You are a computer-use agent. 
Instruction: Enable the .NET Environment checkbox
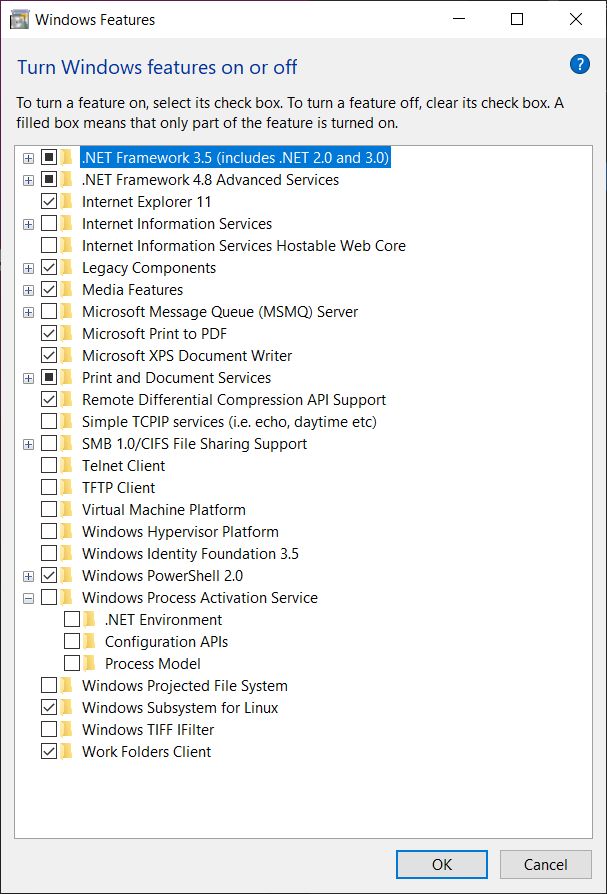pyautogui.click(x=72, y=620)
